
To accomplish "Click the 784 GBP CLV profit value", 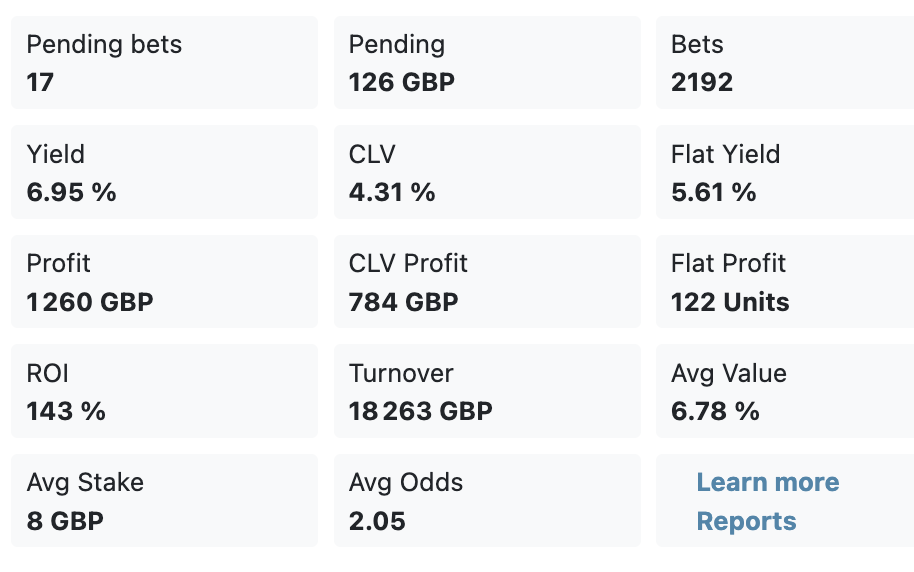I will click(x=403, y=302).
